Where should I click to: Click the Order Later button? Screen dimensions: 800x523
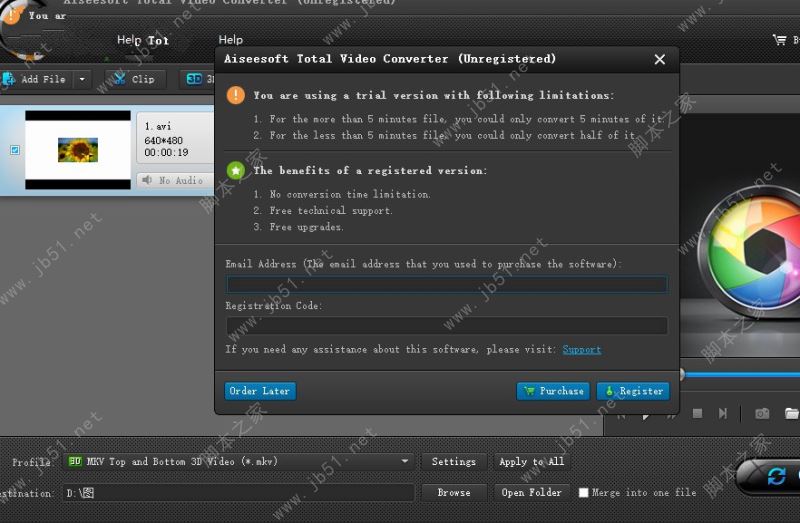coord(260,391)
